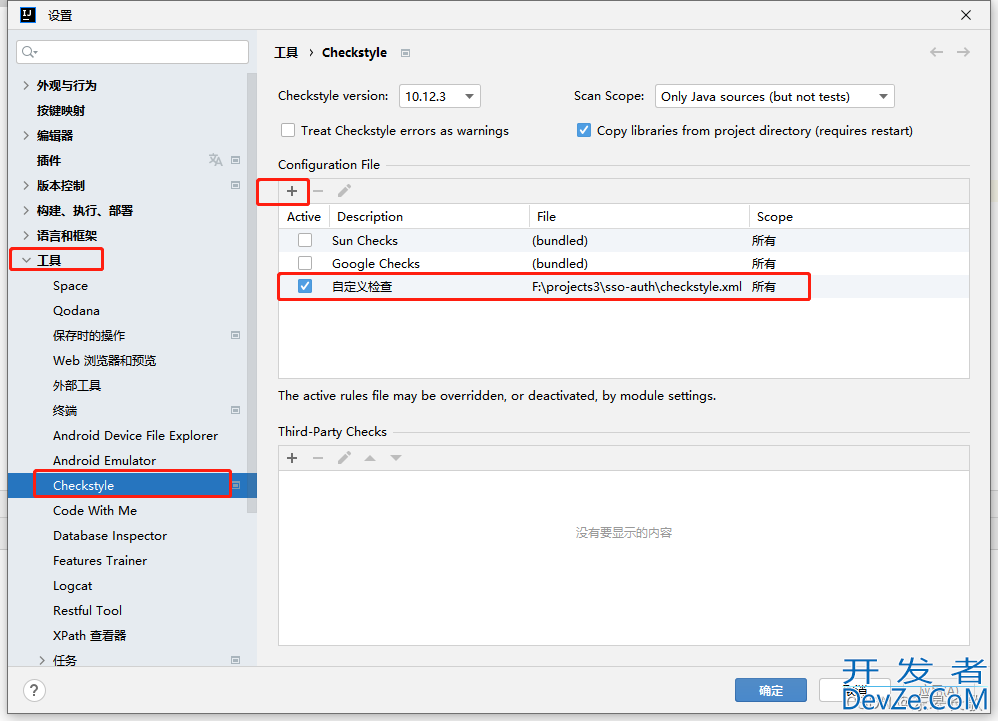Activate the Sun Checks configuration checkbox
Viewport: 998px width, 721px height.
coord(305,241)
